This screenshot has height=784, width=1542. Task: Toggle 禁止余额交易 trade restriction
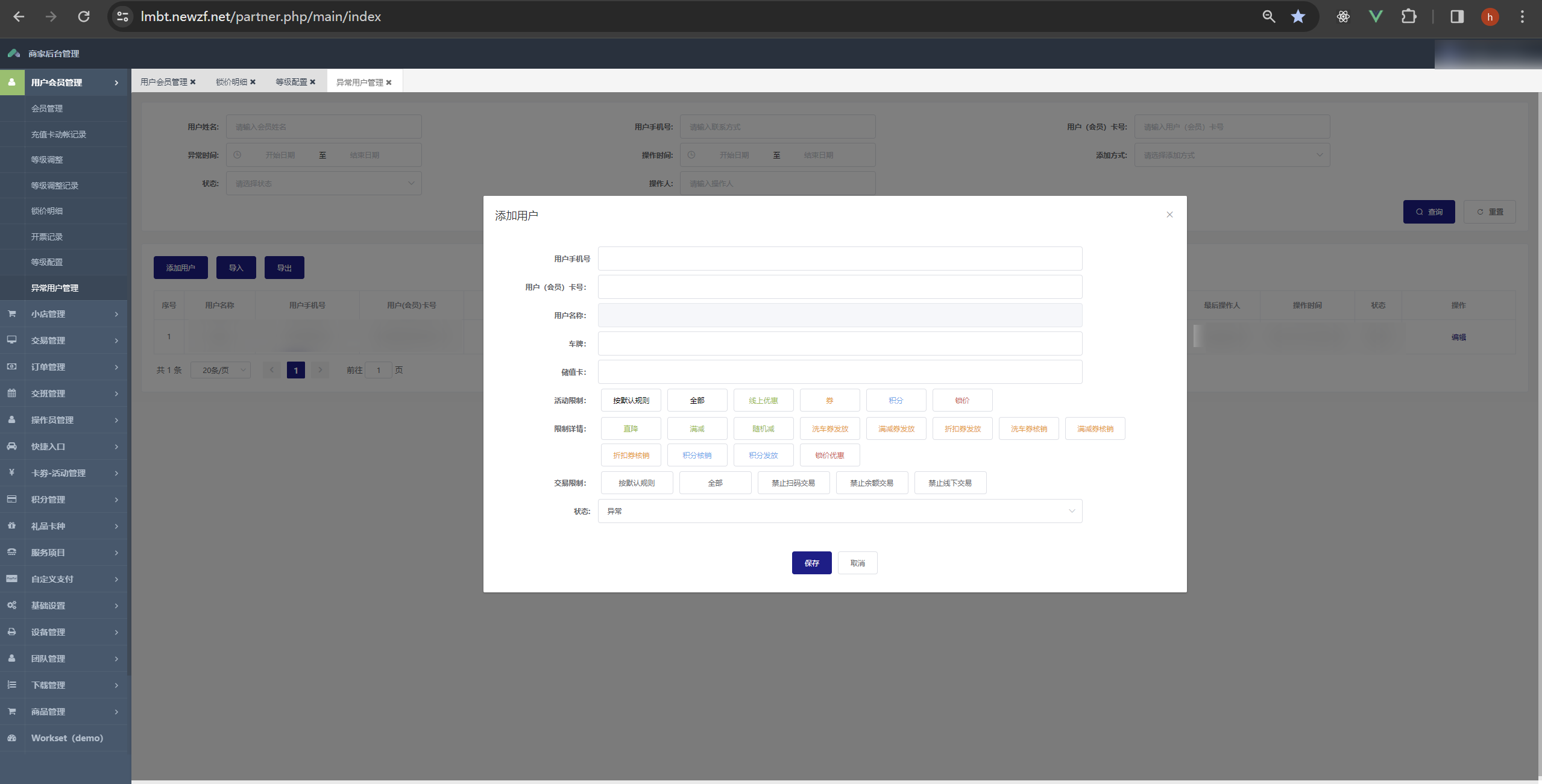click(872, 483)
